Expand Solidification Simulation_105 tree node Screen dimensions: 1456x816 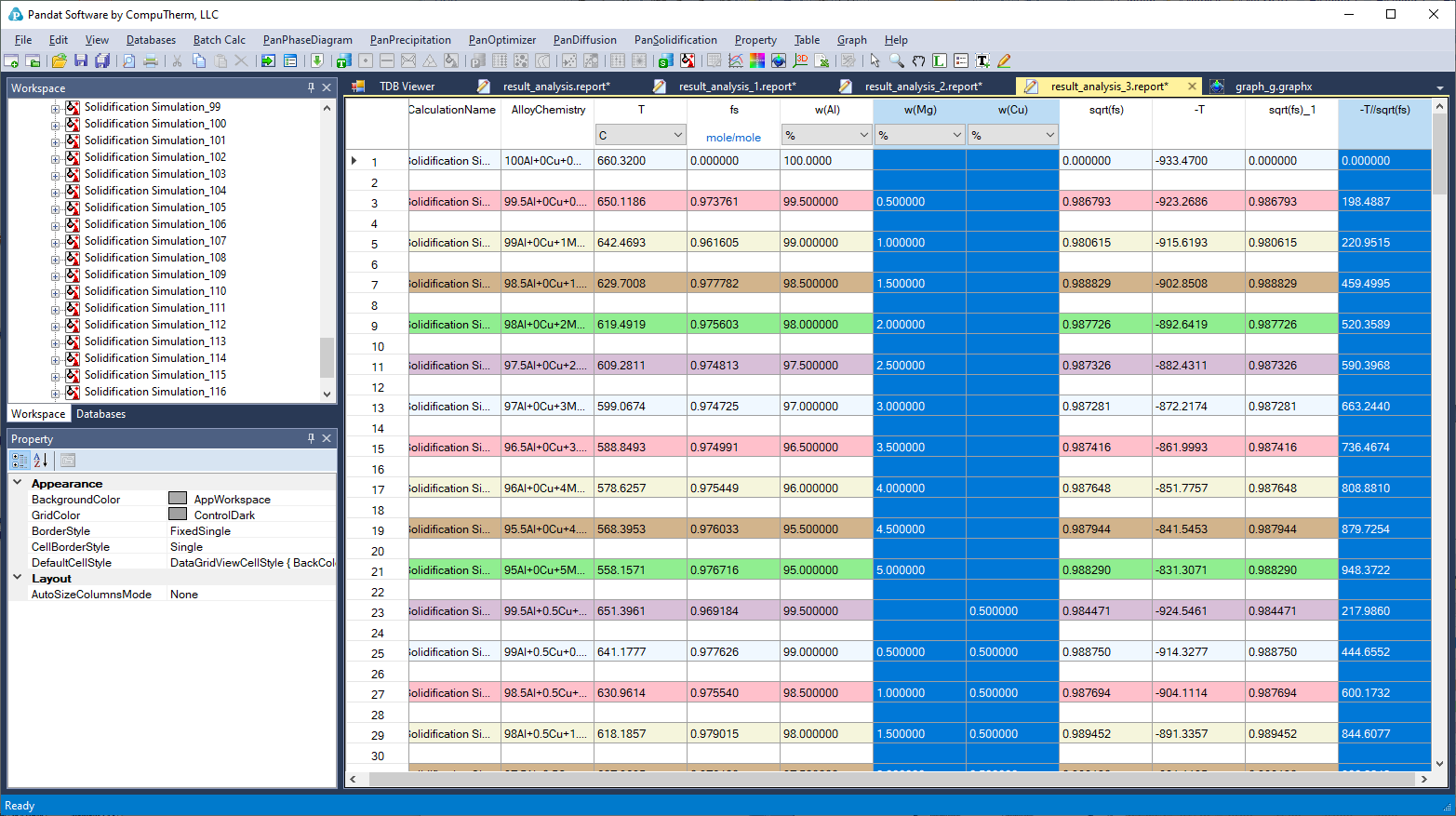coord(56,208)
